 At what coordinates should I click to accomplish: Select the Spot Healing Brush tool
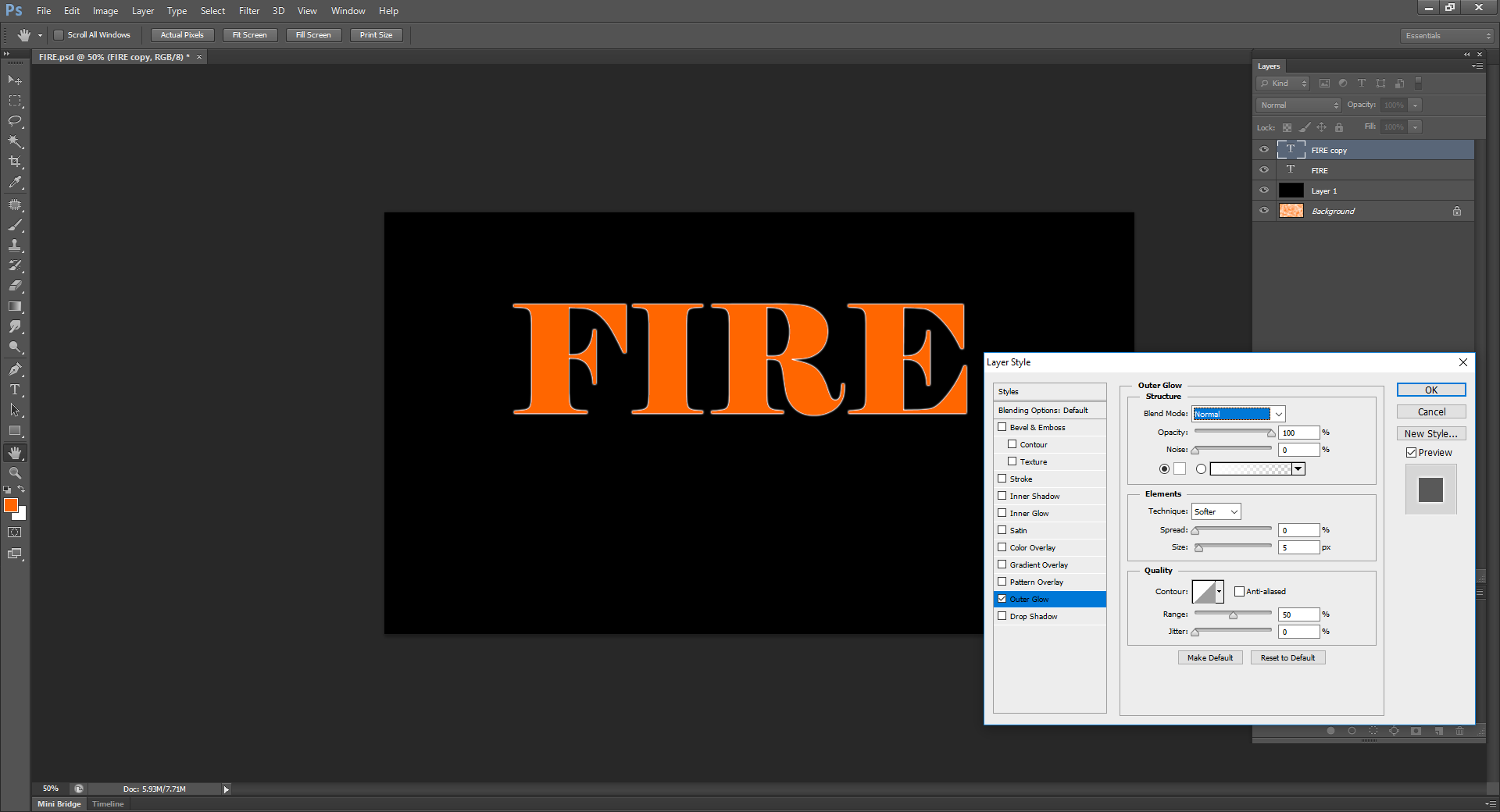pyautogui.click(x=15, y=205)
